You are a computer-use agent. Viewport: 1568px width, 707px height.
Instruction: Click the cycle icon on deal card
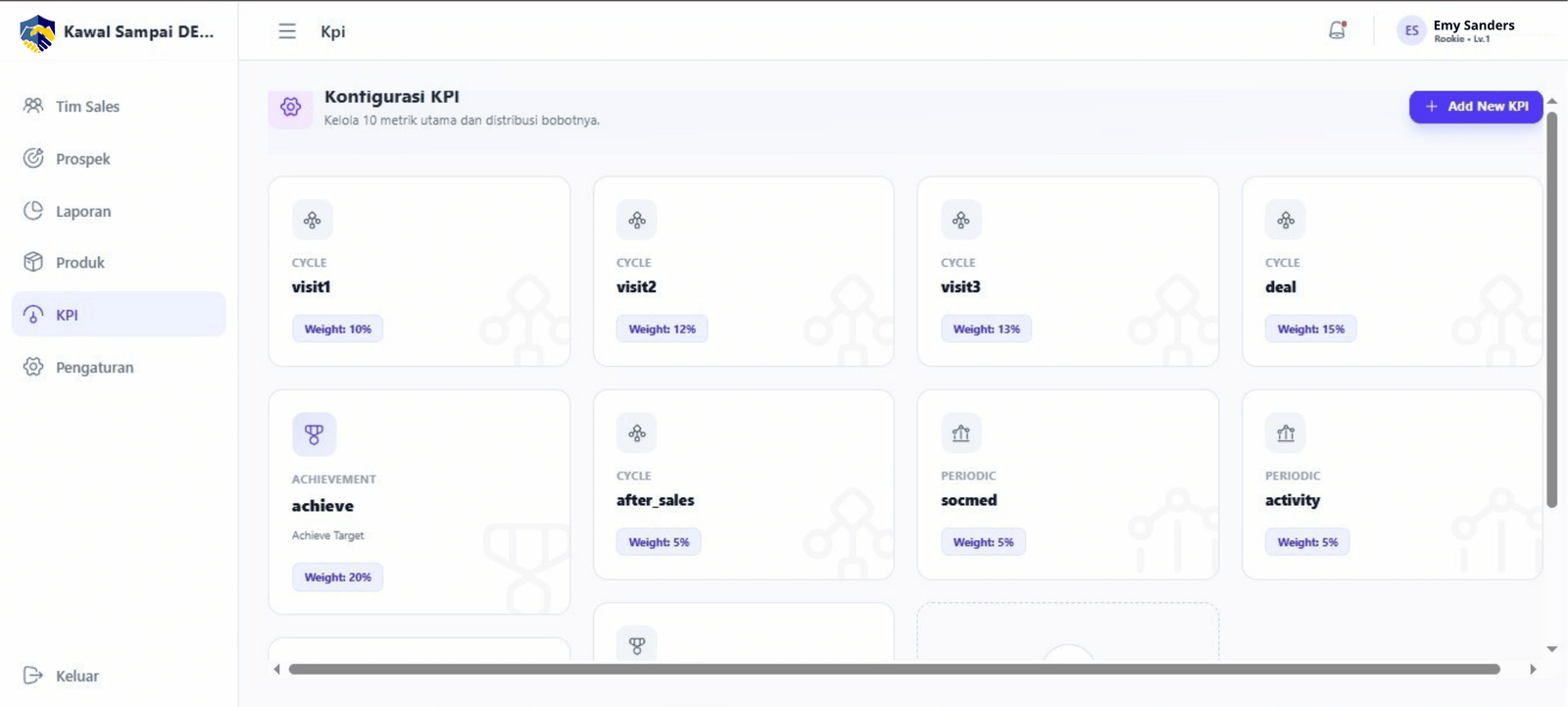click(1285, 220)
